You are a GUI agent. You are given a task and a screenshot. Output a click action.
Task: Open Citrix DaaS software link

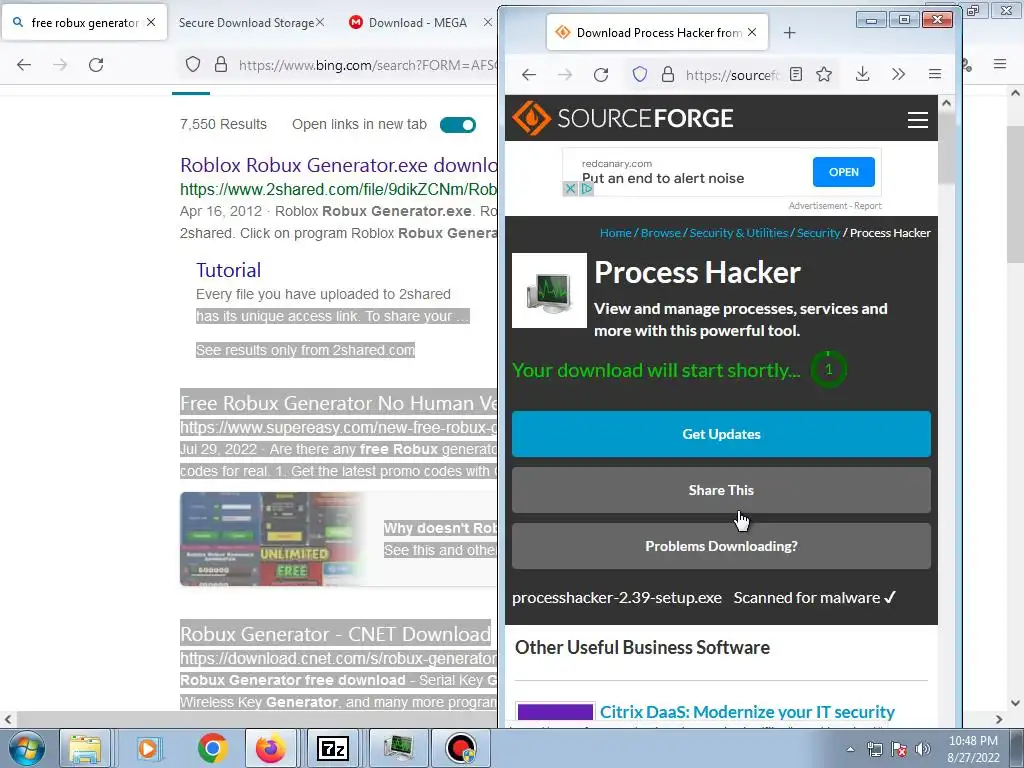tap(747, 712)
